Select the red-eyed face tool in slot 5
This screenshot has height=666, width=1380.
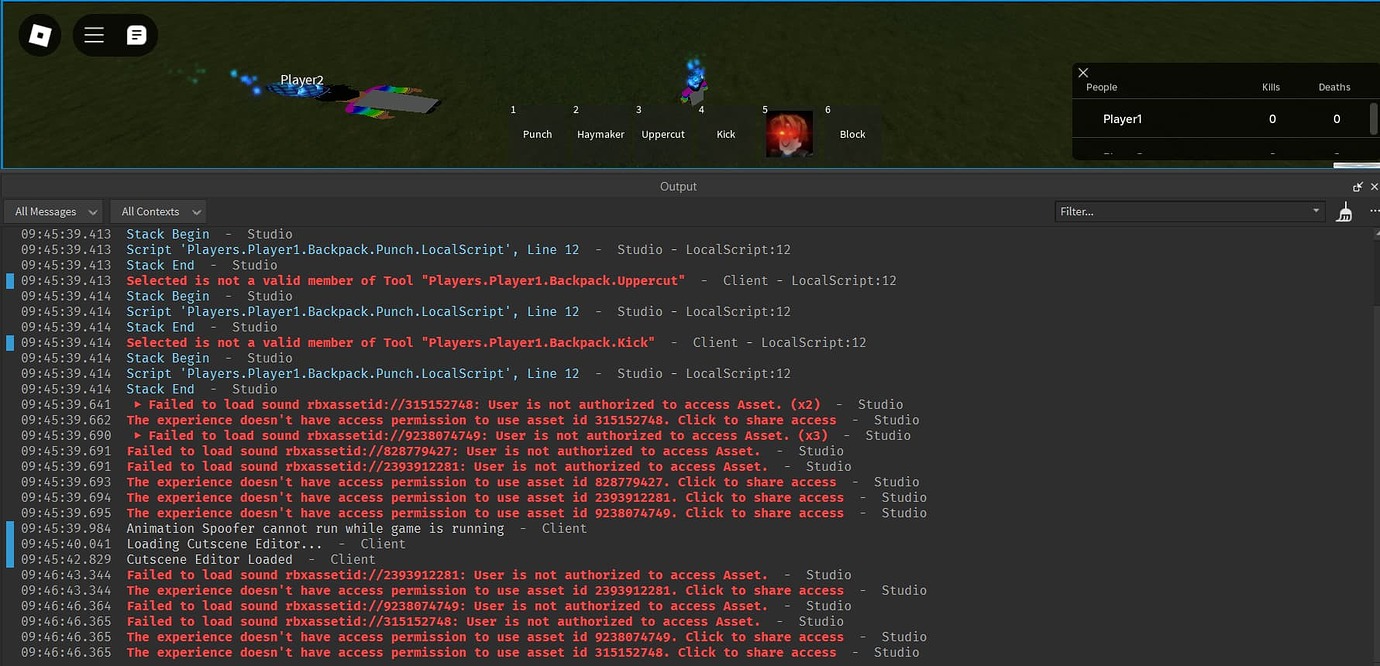[x=789, y=133]
